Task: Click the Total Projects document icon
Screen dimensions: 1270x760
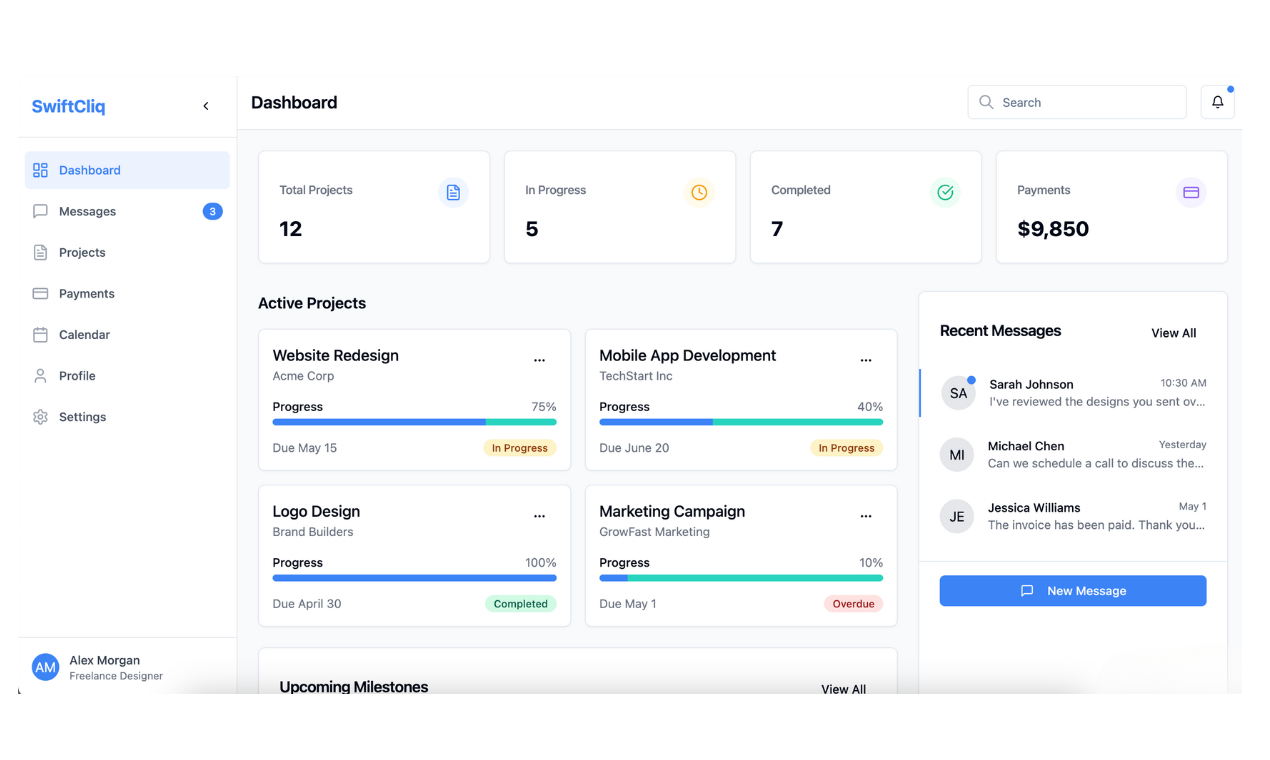Action: point(453,192)
